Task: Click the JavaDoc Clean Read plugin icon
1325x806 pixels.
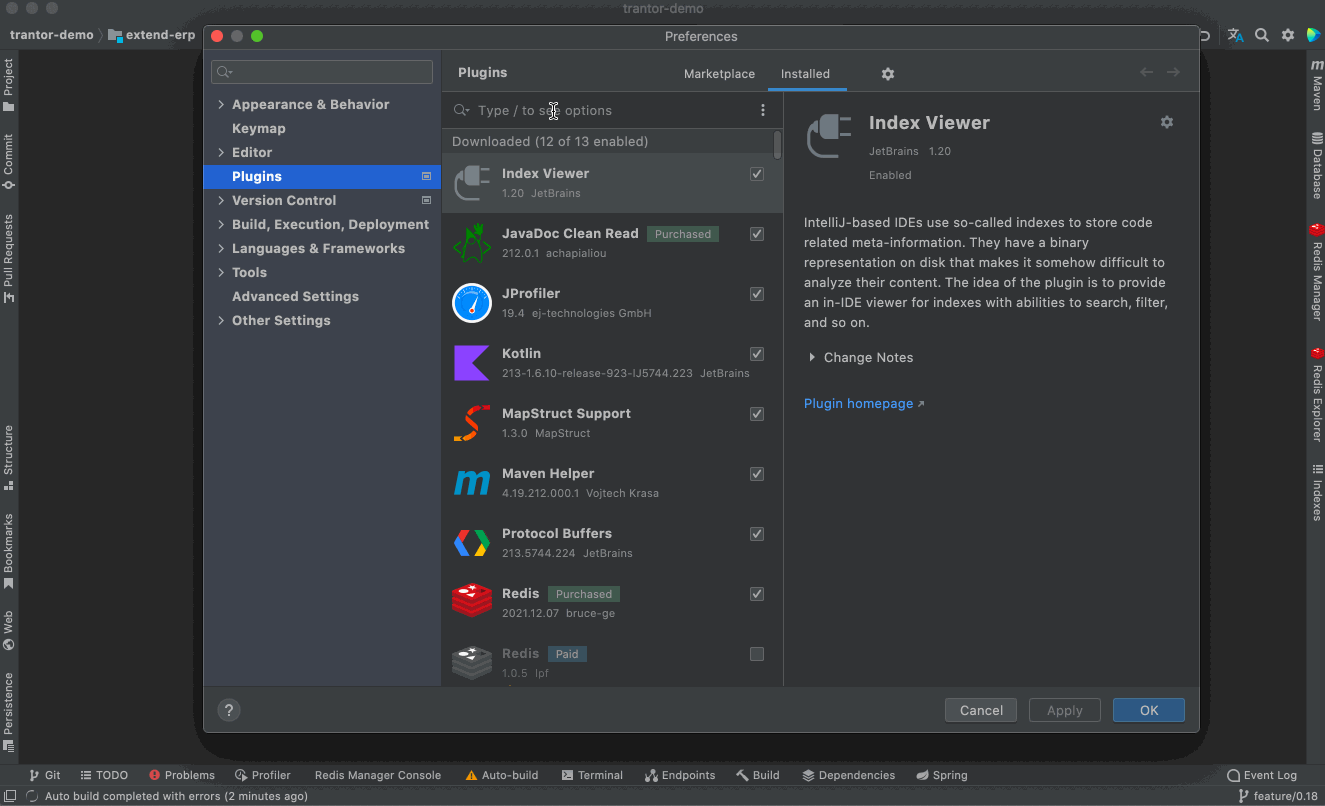Action: click(x=472, y=243)
